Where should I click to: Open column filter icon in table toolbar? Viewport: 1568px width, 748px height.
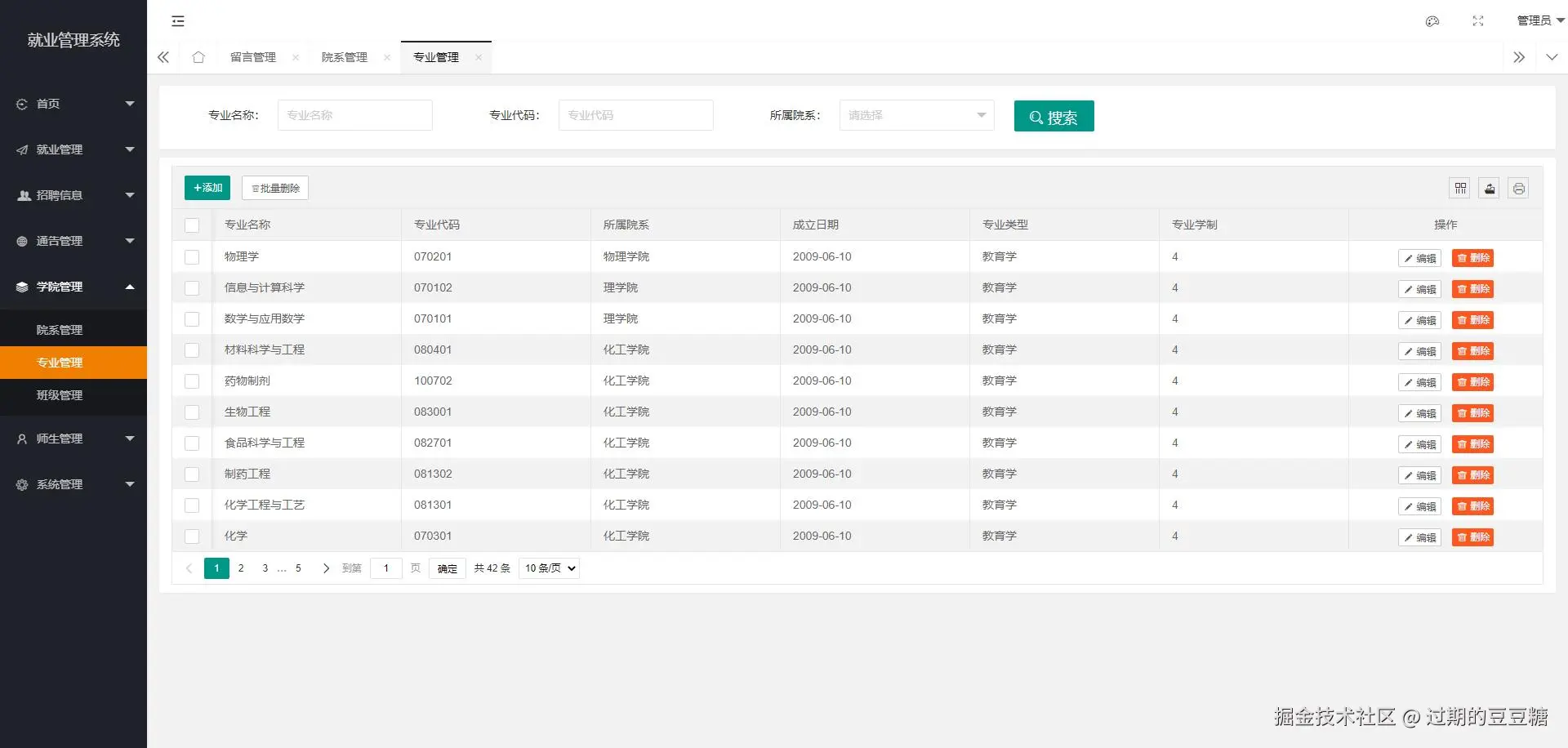[1461, 189]
